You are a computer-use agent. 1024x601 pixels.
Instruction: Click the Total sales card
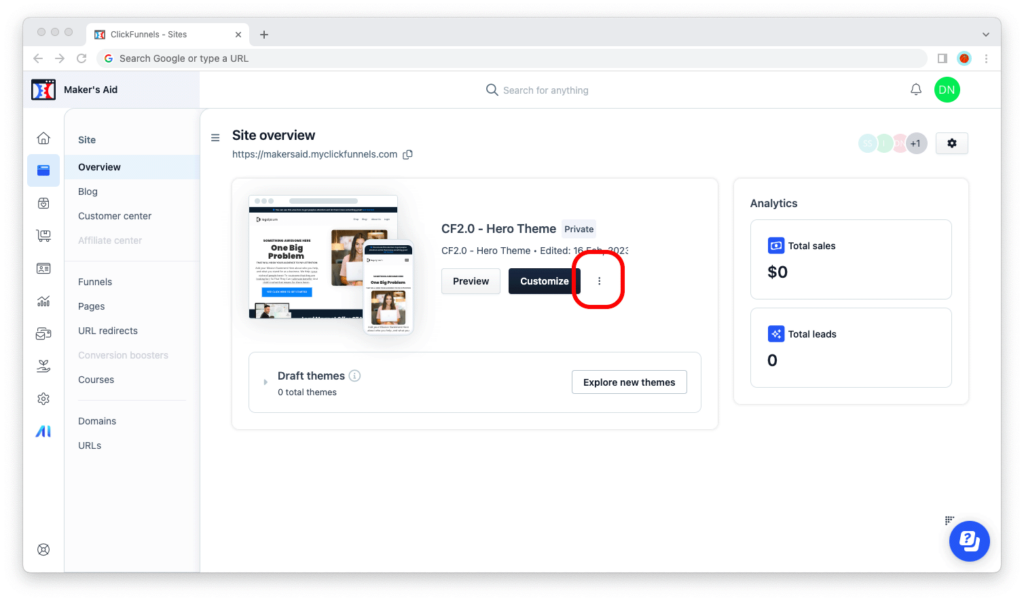click(x=851, y=259)
